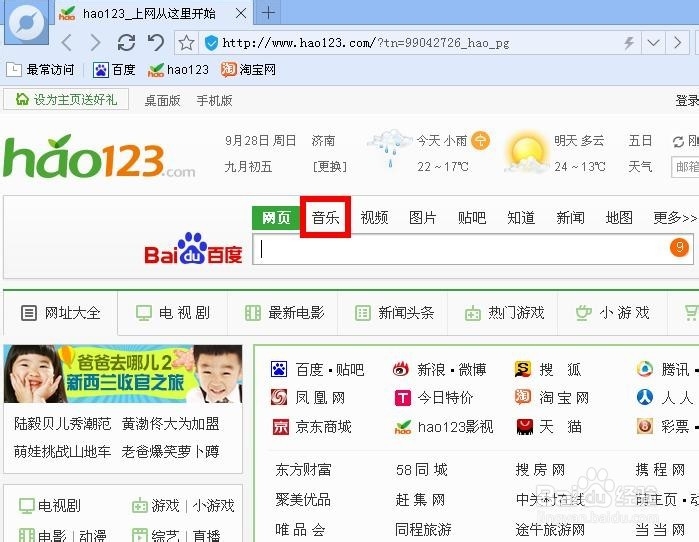Click the rainy weather icon for today

(389, 148)
